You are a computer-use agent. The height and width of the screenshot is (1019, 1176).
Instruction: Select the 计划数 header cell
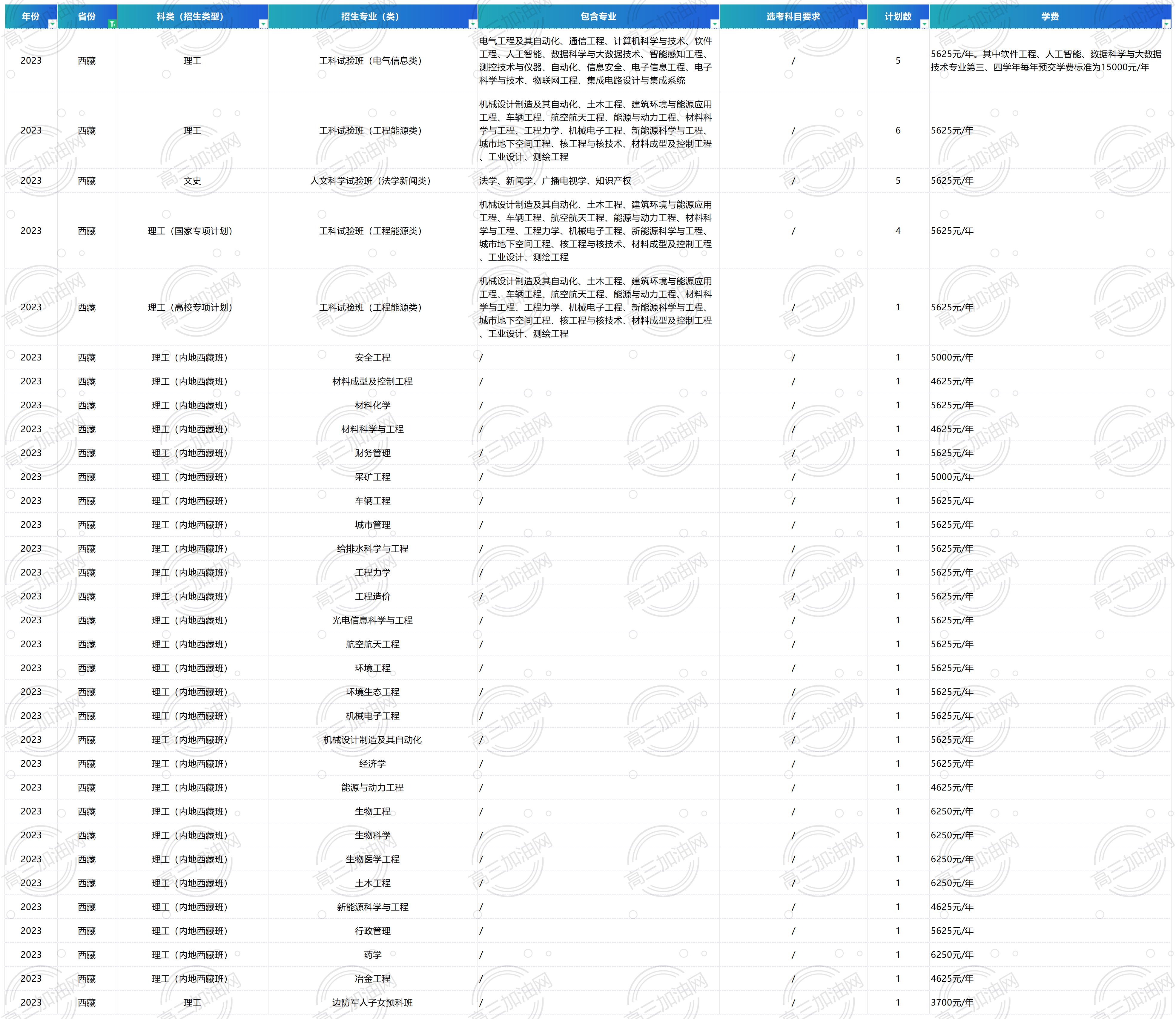pos(898,16)
